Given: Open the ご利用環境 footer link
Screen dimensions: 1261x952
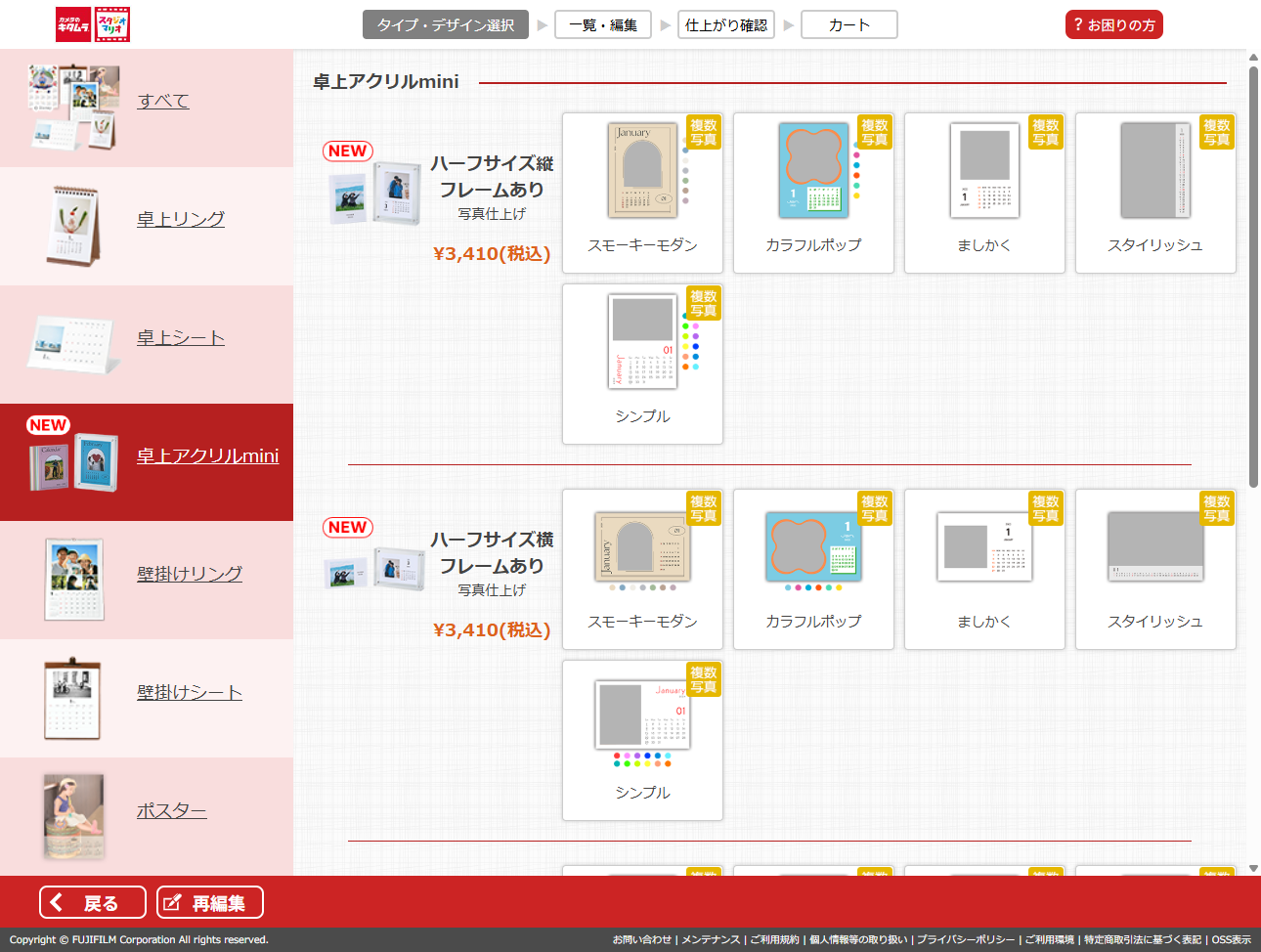Looking at the screenshot, I should pyautogui.click(x=1050, y=940).
